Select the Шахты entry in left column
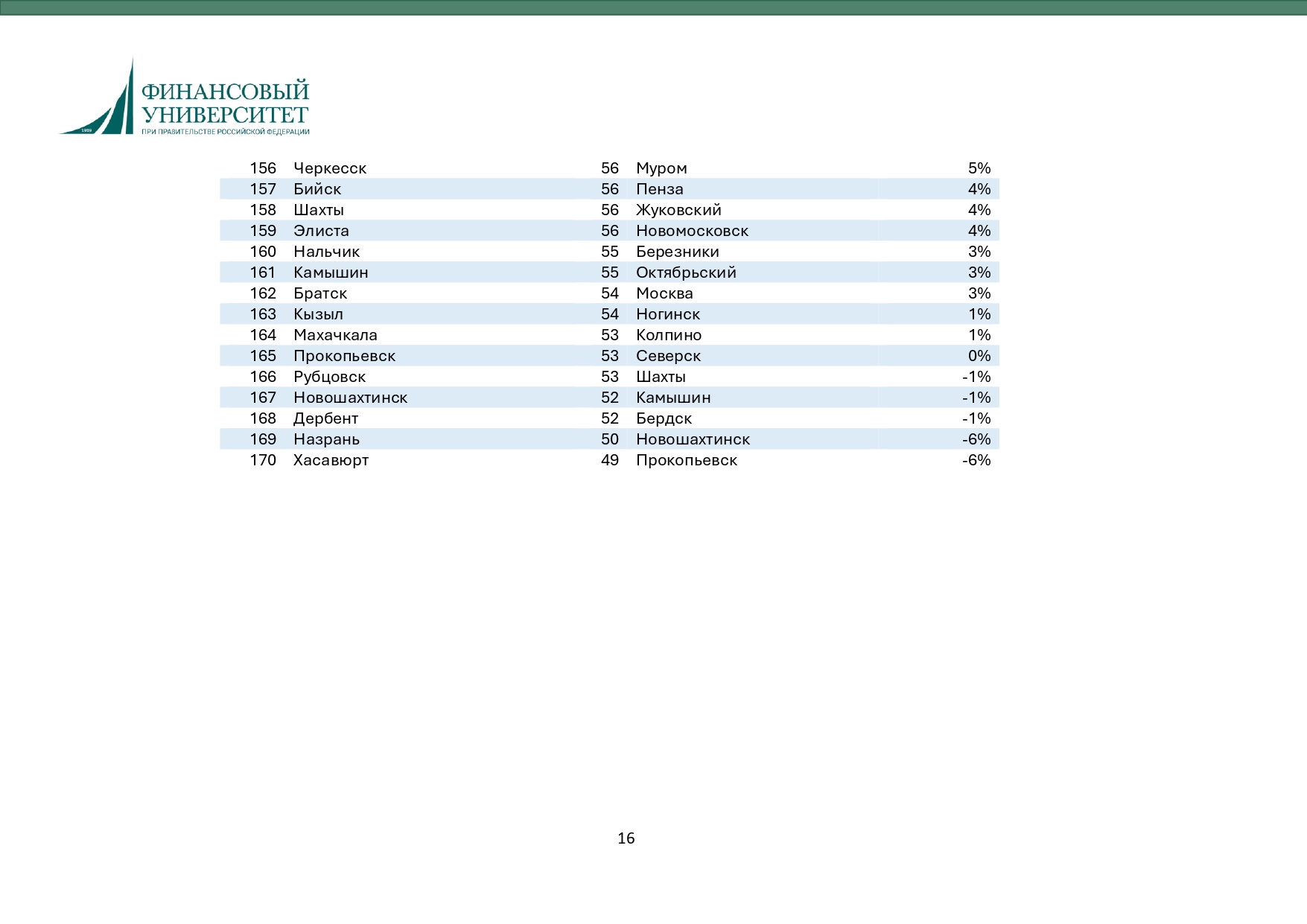Screen dimensions: 1307x924 (319, 210)
